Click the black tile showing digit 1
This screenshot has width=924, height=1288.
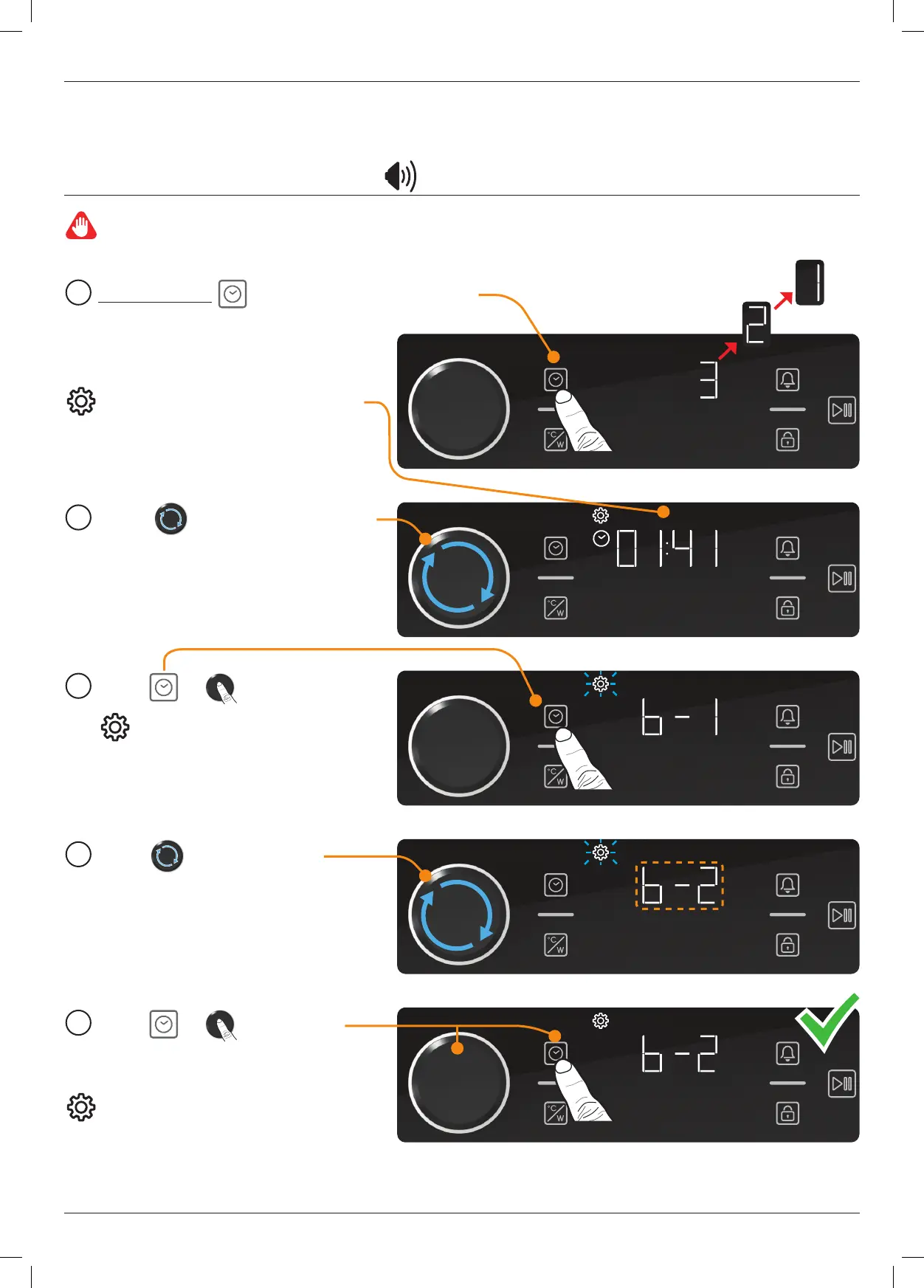coord(810,283)
